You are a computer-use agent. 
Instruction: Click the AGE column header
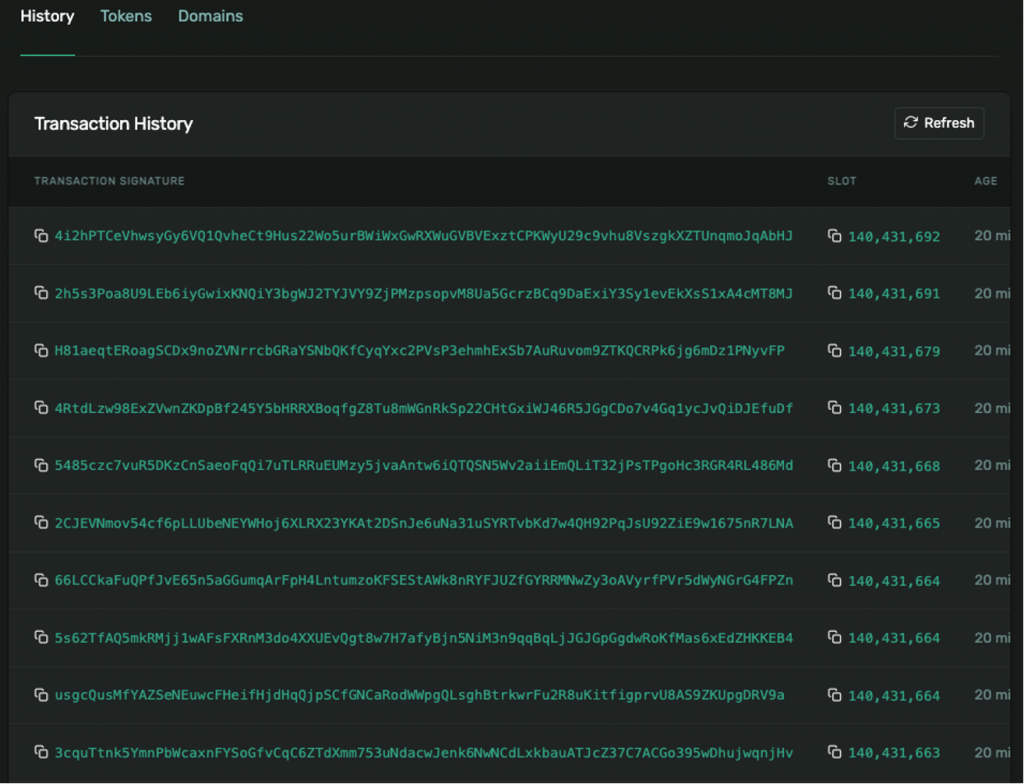coord(985,181)
